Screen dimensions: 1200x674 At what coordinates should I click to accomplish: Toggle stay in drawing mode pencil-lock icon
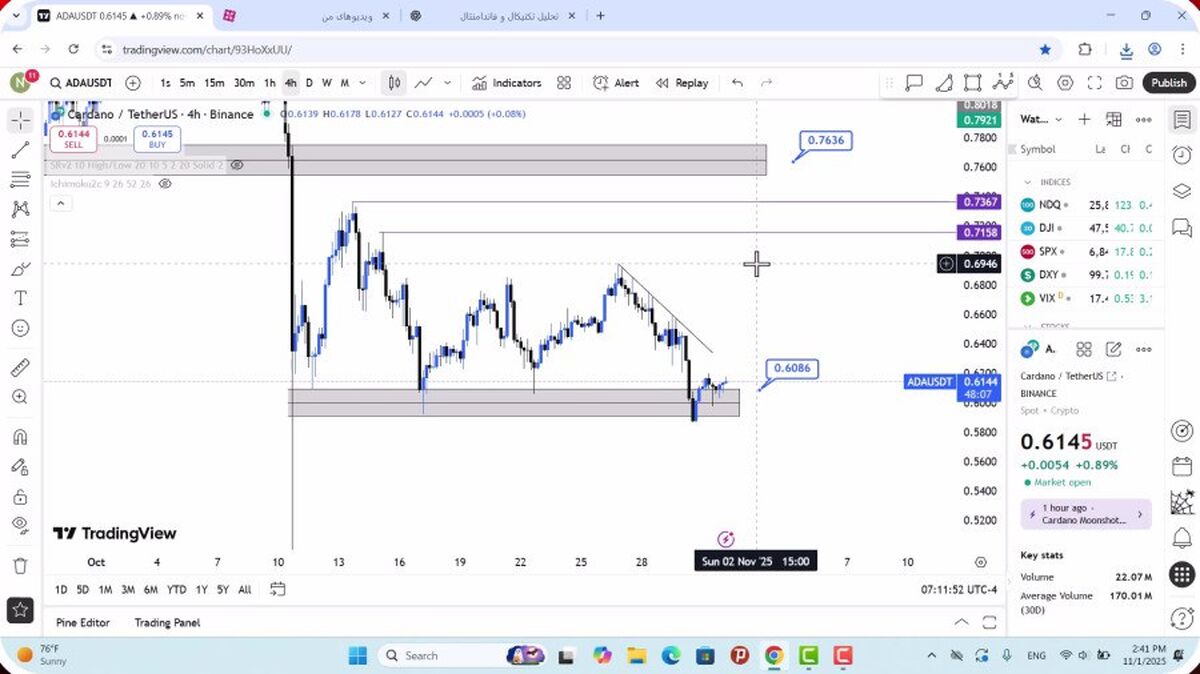[x=20, y=467]
